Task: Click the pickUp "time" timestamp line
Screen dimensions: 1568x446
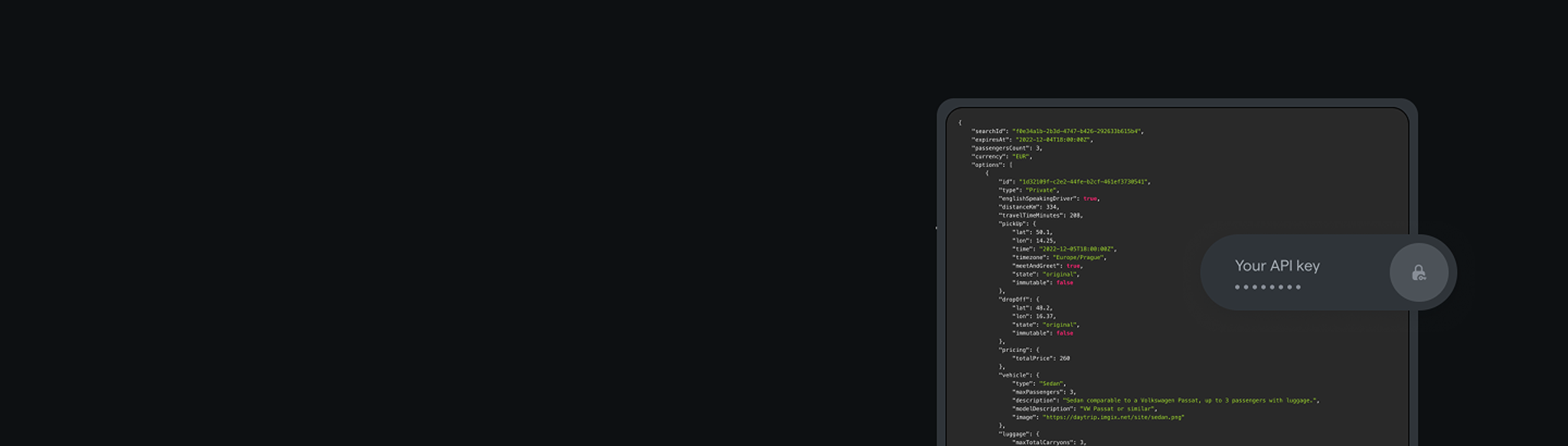Action: click(x=1064, y=249)
